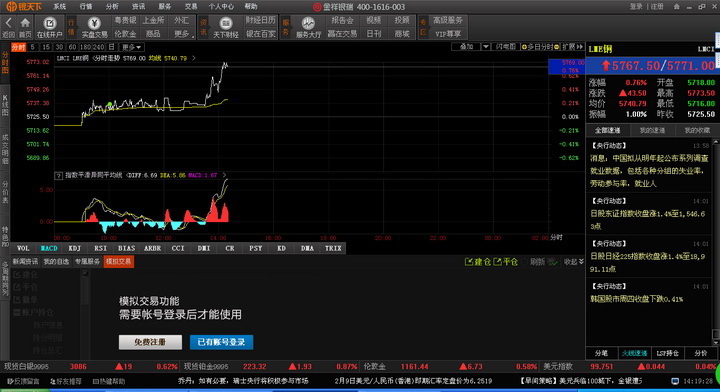Switch to the 我的收藏 tab
This screenshot has width=720, height=392.
(697, 131)
